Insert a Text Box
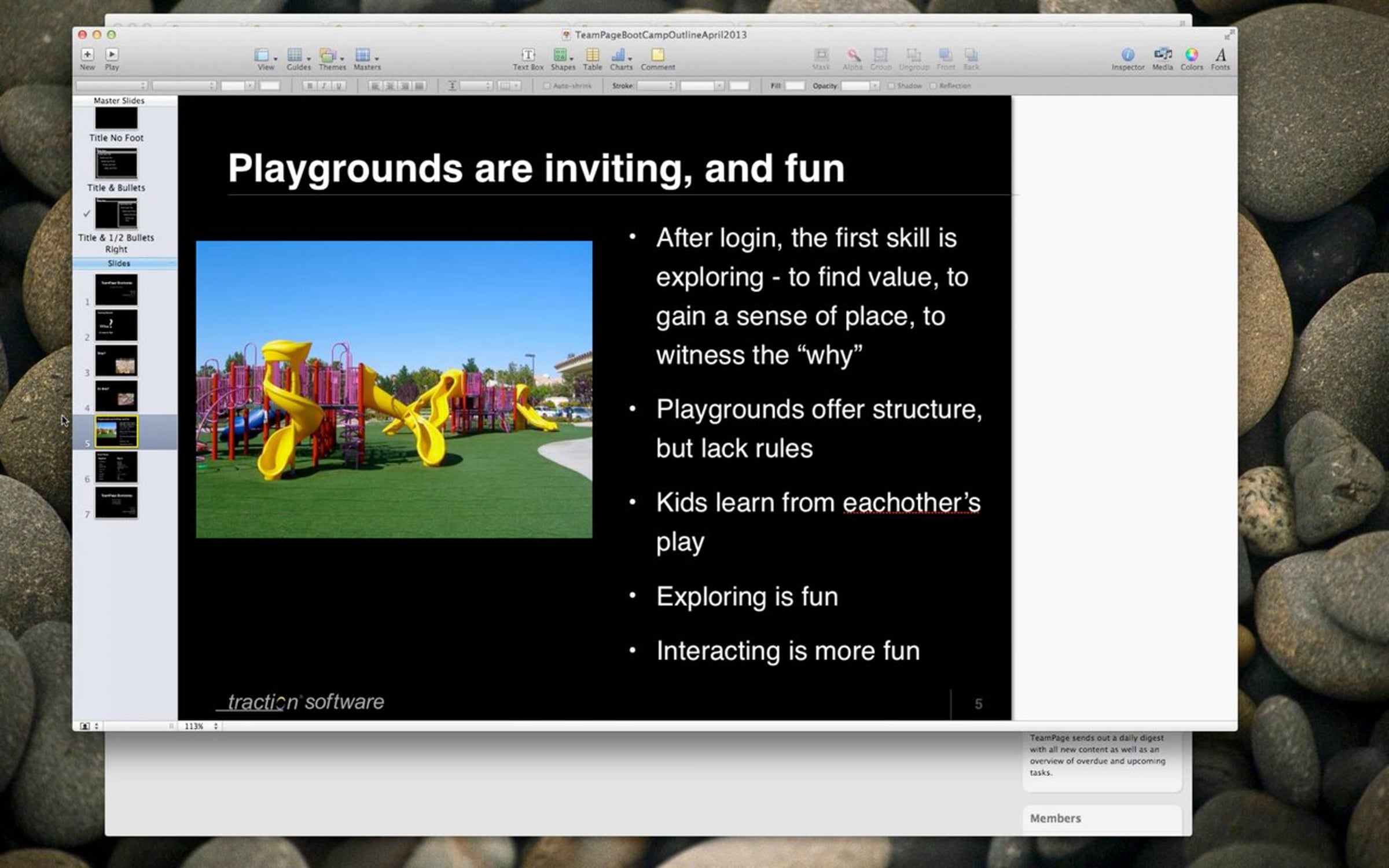Image resolution: width=1389 pixels, height=868 pixels. pyautogui.click(x=528, y=55)
